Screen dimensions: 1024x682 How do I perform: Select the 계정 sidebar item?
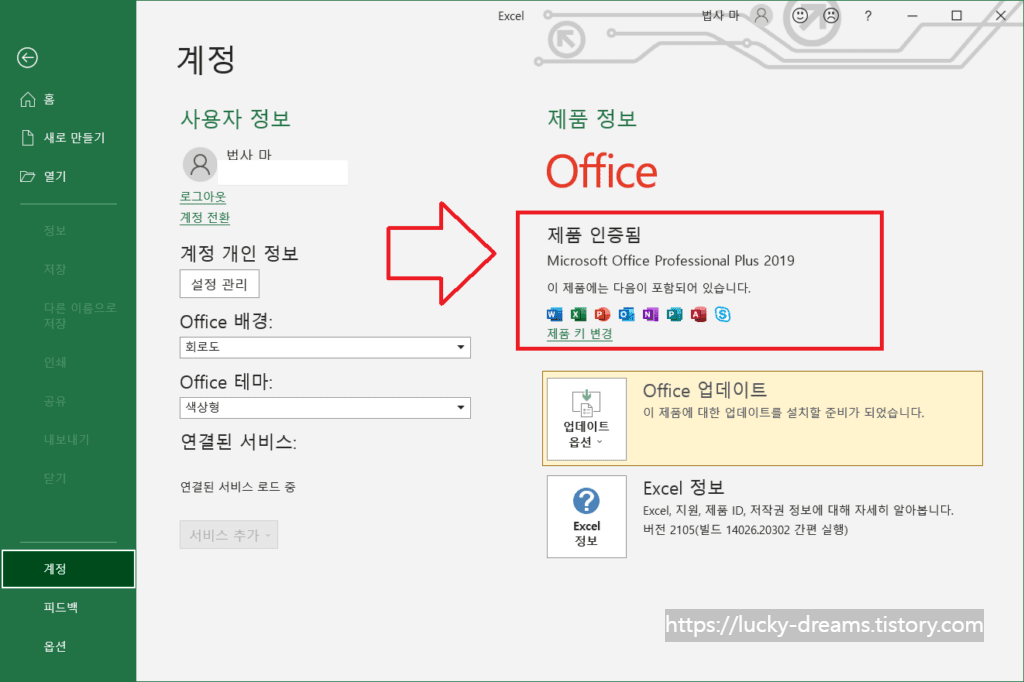point(68,568)
